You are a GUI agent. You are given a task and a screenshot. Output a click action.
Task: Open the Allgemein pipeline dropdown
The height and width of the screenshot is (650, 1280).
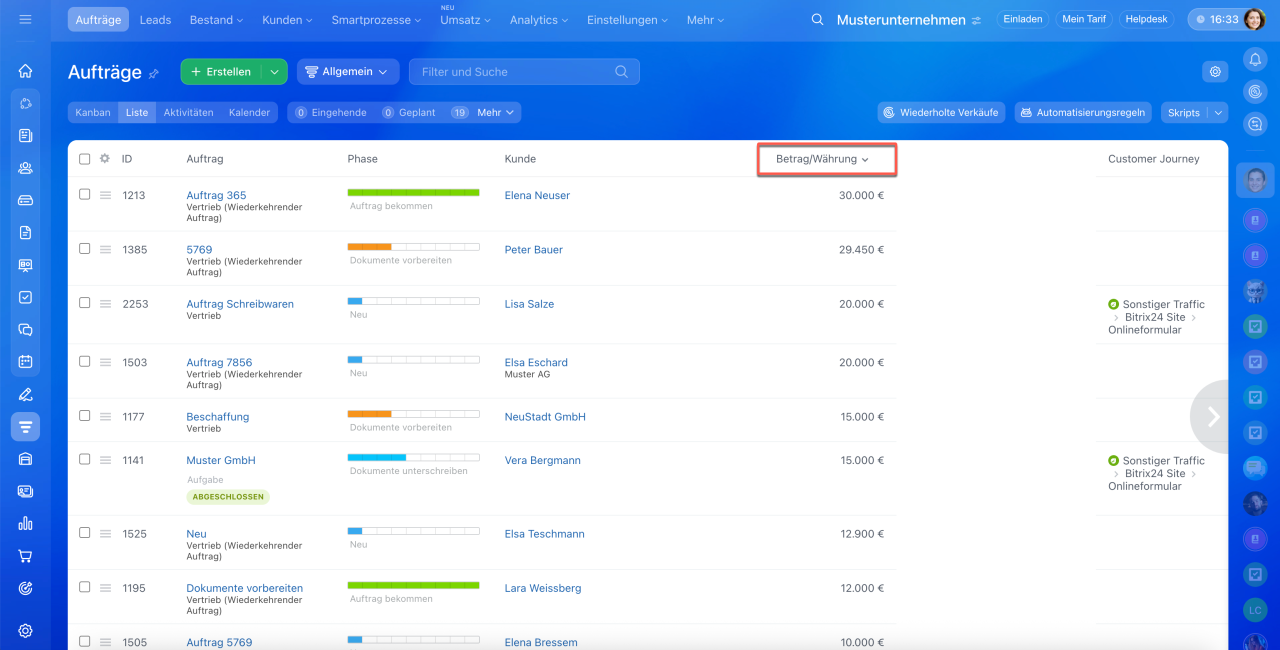pos(347,72)
